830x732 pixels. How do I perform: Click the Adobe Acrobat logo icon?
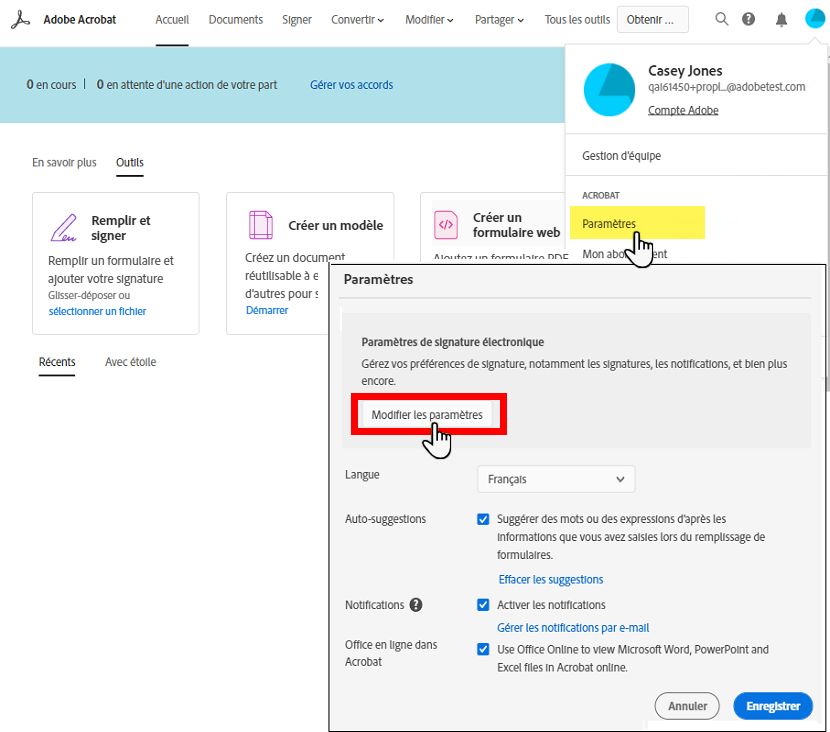[20, 20]
